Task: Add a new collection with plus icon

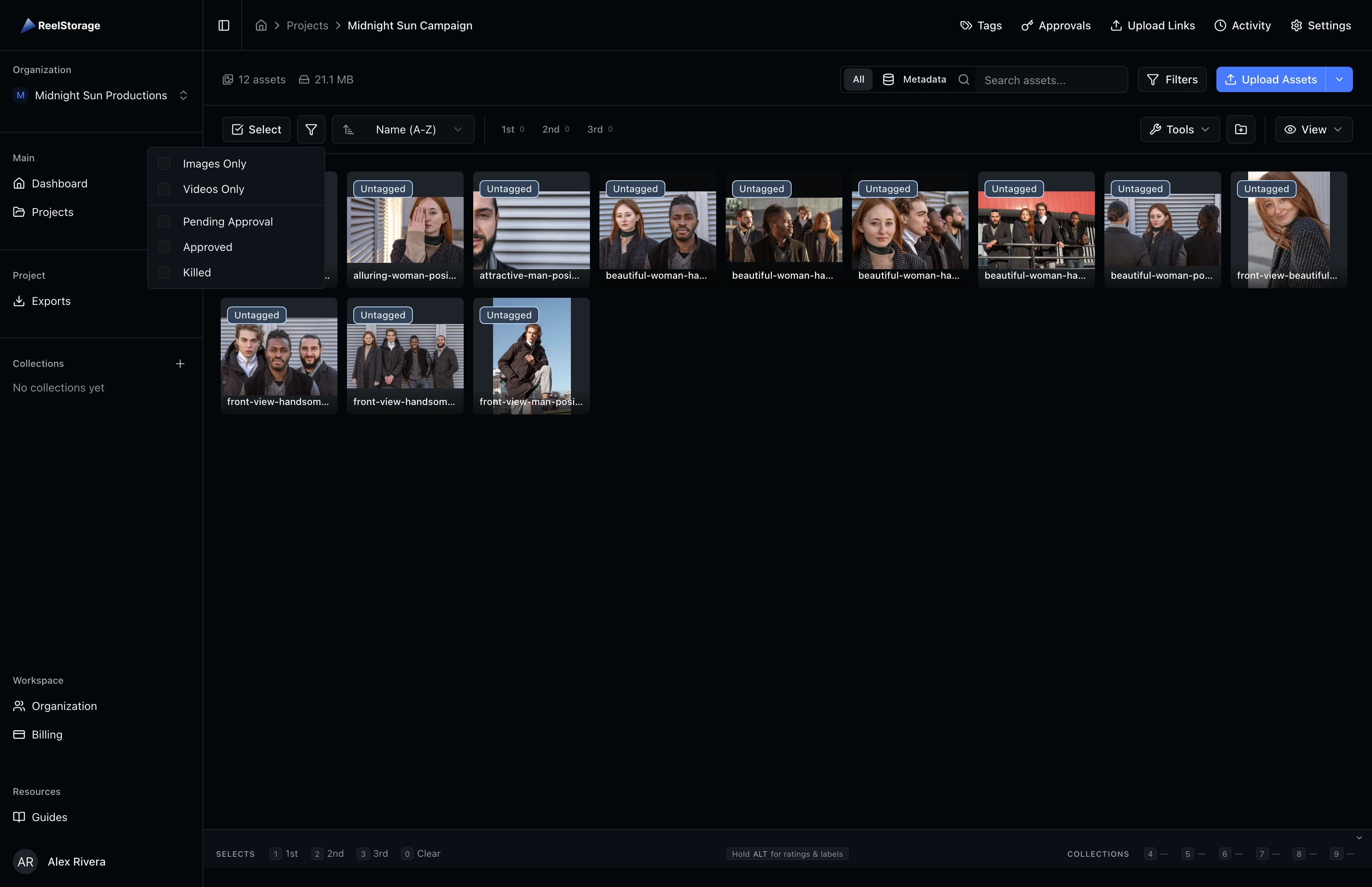Action: (x=180, y=363)
